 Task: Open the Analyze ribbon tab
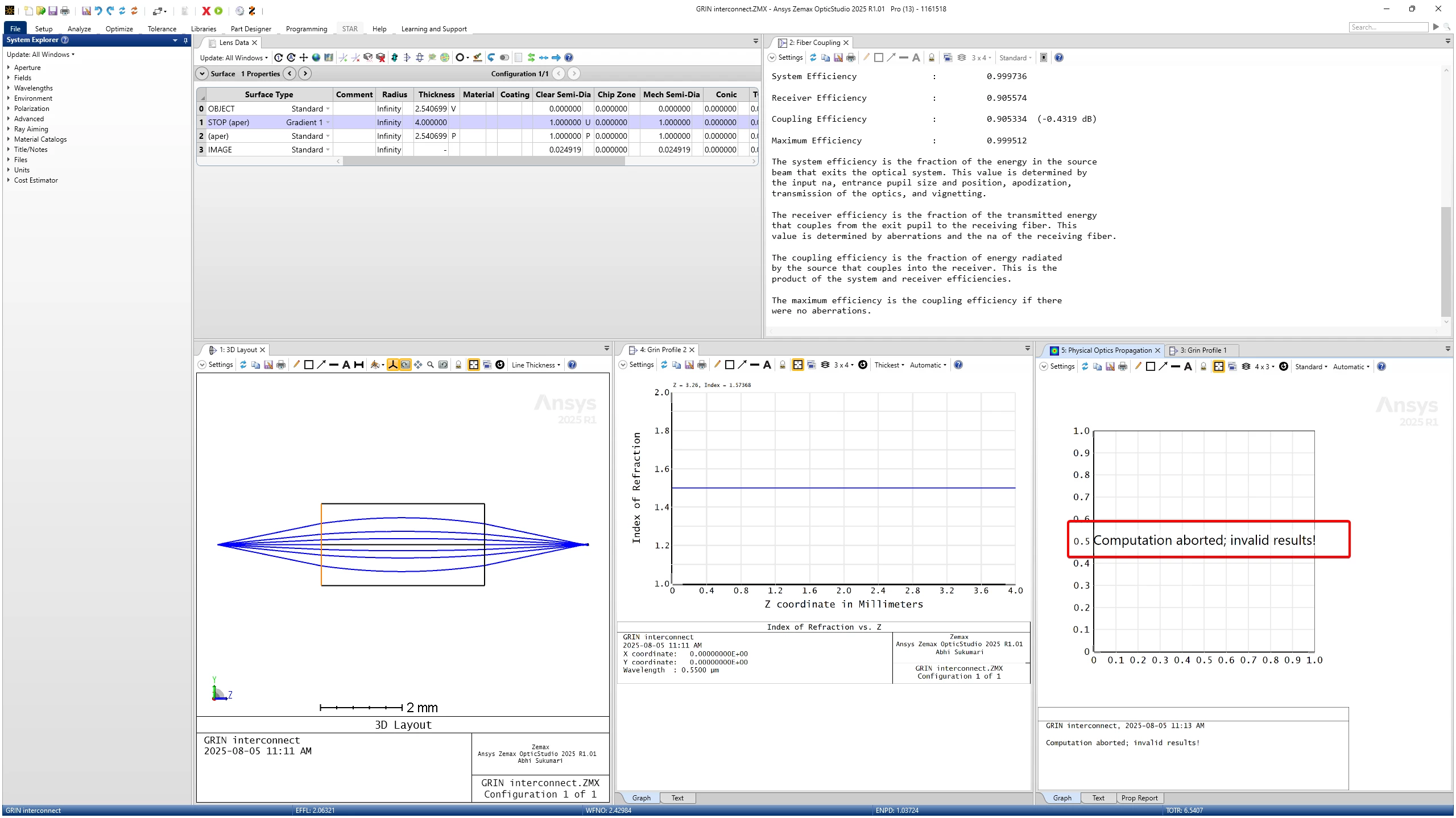[x=79, y=28]
